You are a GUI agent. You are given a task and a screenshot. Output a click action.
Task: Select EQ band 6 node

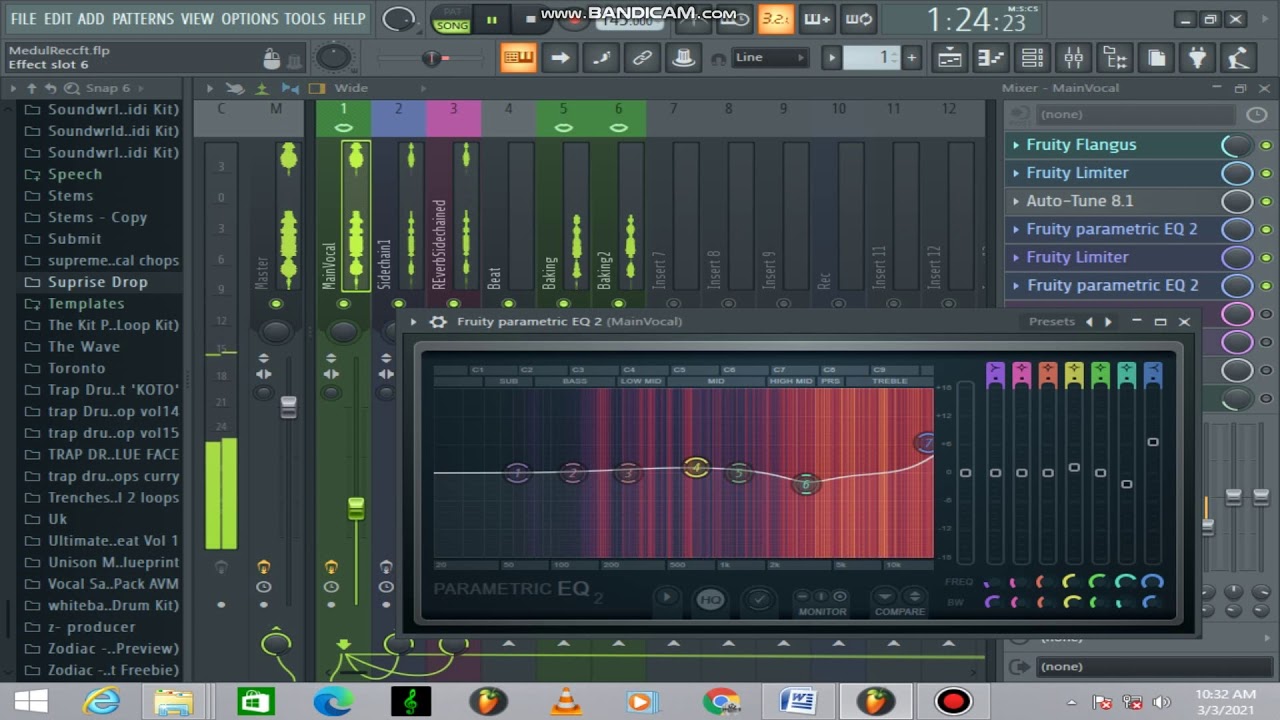point(806,484)
